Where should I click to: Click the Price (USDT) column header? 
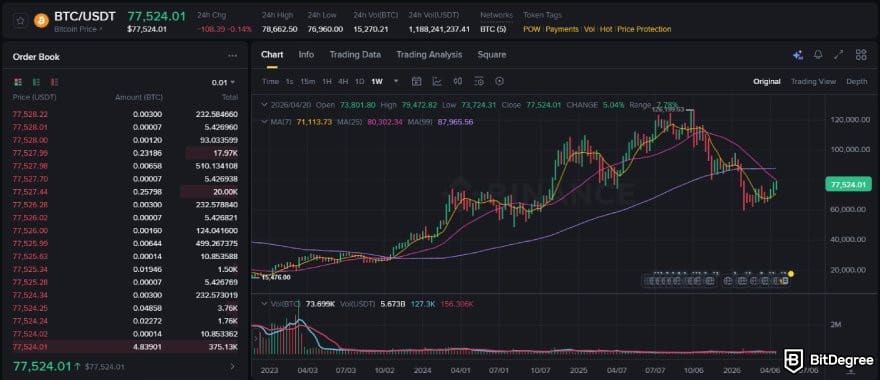[35, 98]
